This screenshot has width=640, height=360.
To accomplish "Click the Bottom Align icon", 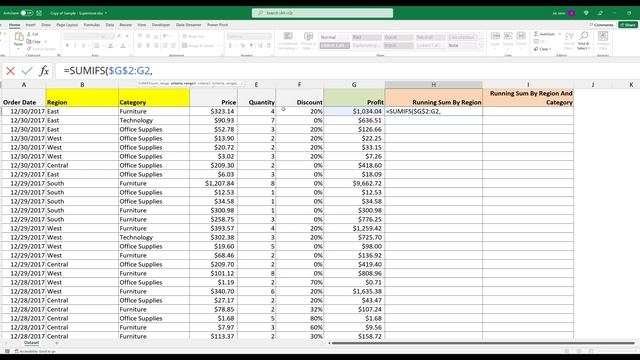I will pos(156,36).
